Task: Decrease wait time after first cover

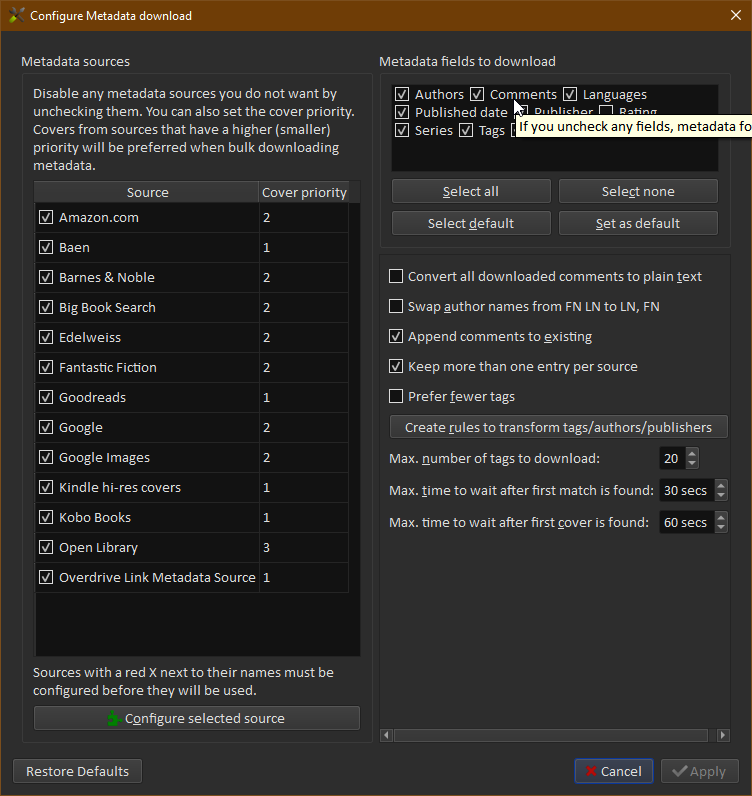Action: tap(721, 527)
